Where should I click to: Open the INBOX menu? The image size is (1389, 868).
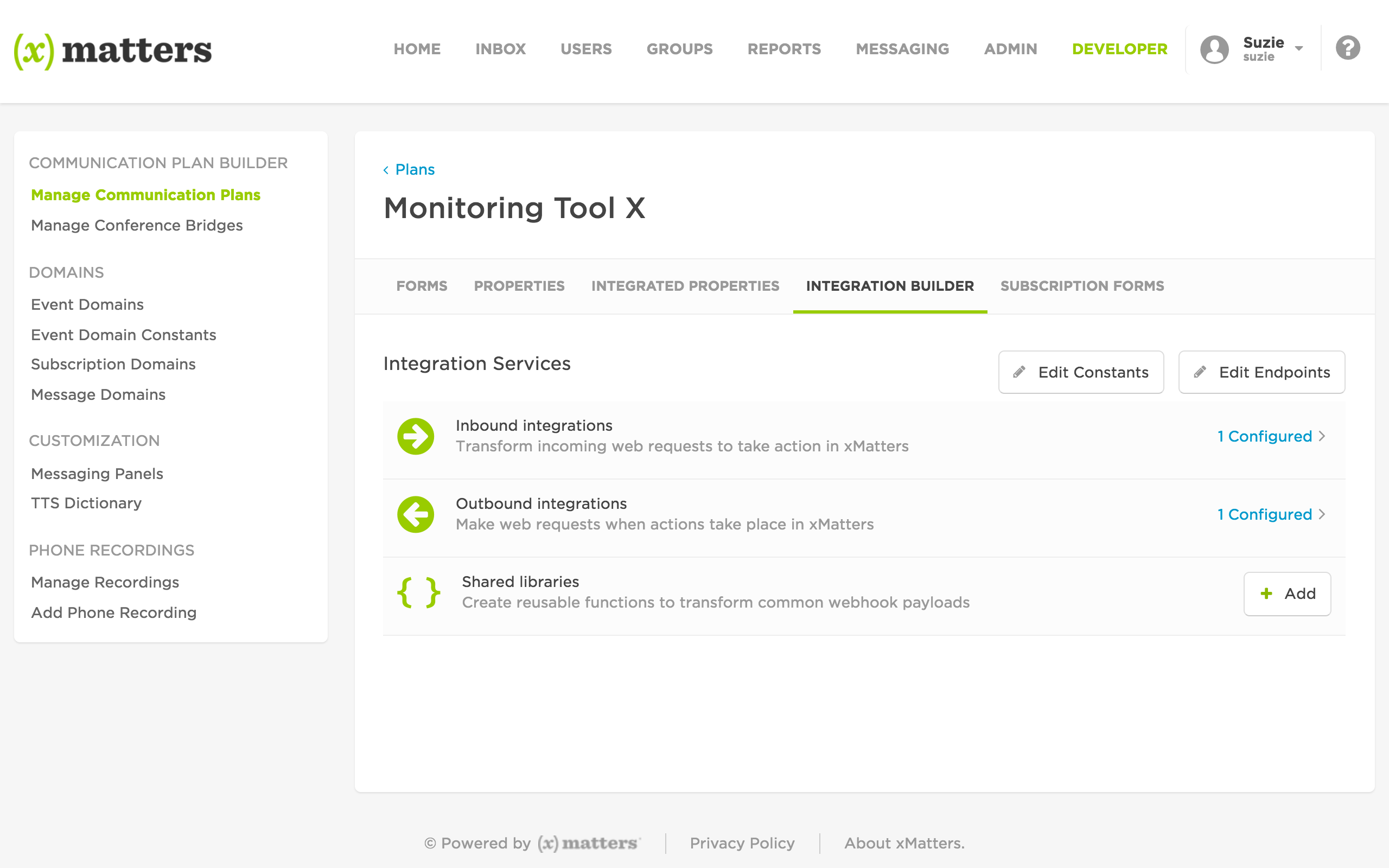(x=500, y=49)
